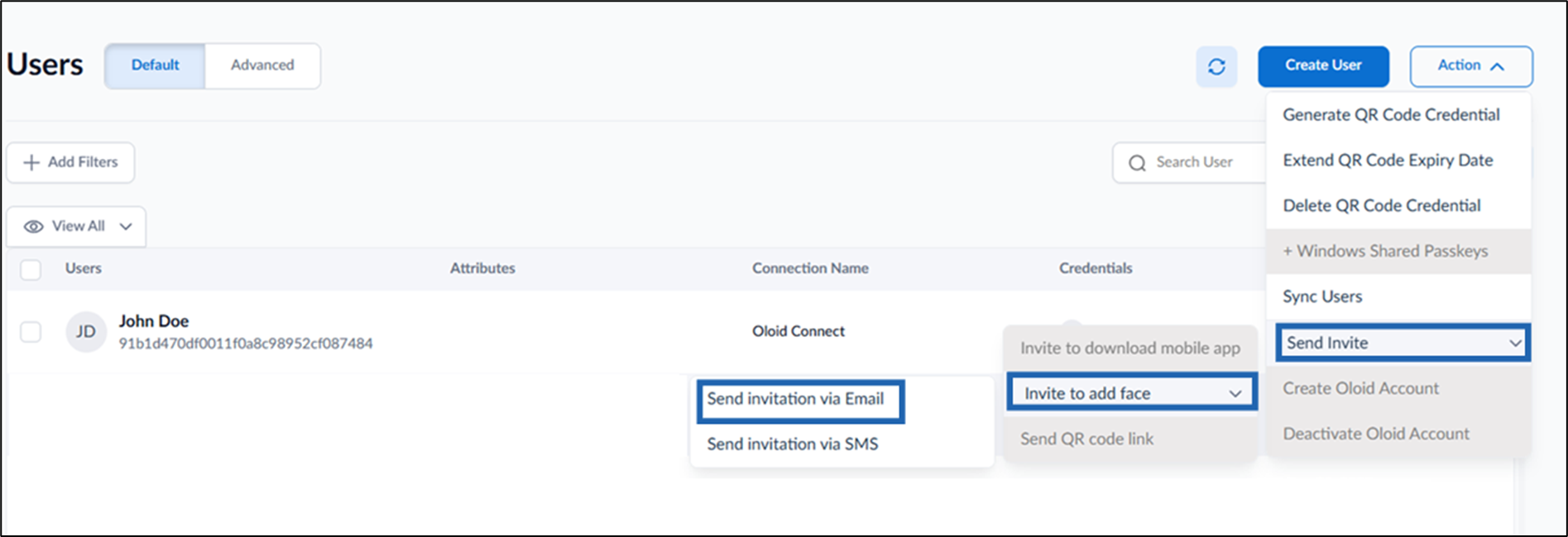1568x537 pixels.
Task: Expand the Invite to add face submenu
Action: [1132, 393]
